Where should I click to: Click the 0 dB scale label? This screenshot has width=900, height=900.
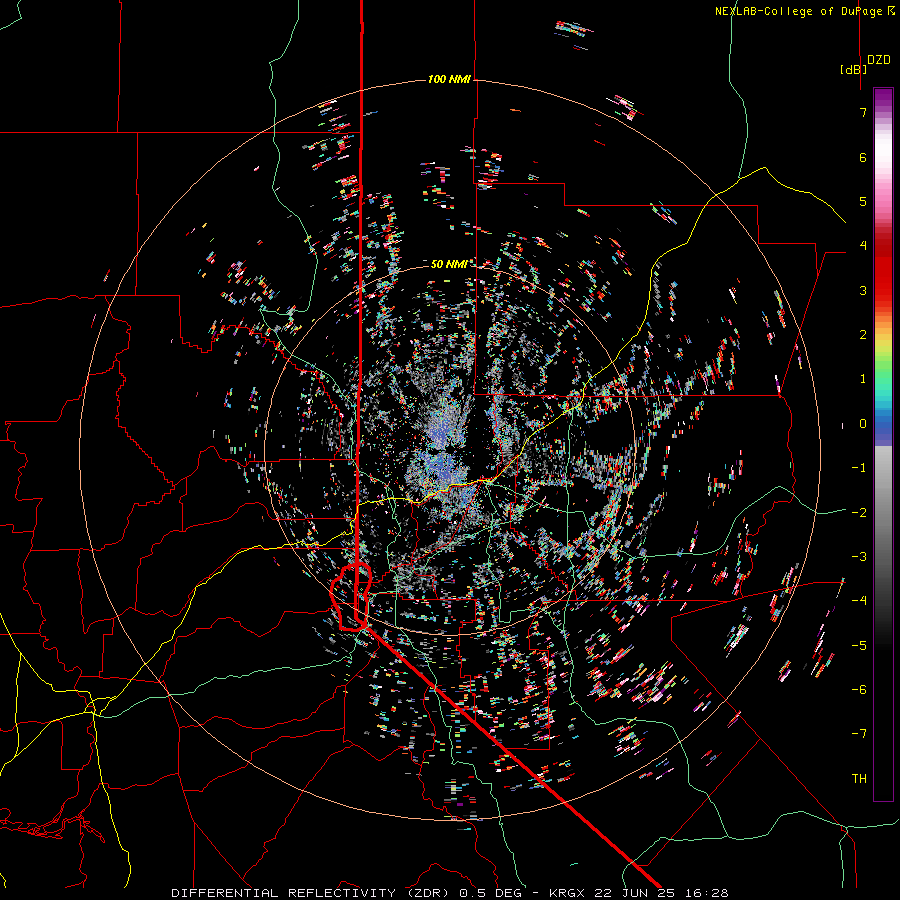pos(863,424)
